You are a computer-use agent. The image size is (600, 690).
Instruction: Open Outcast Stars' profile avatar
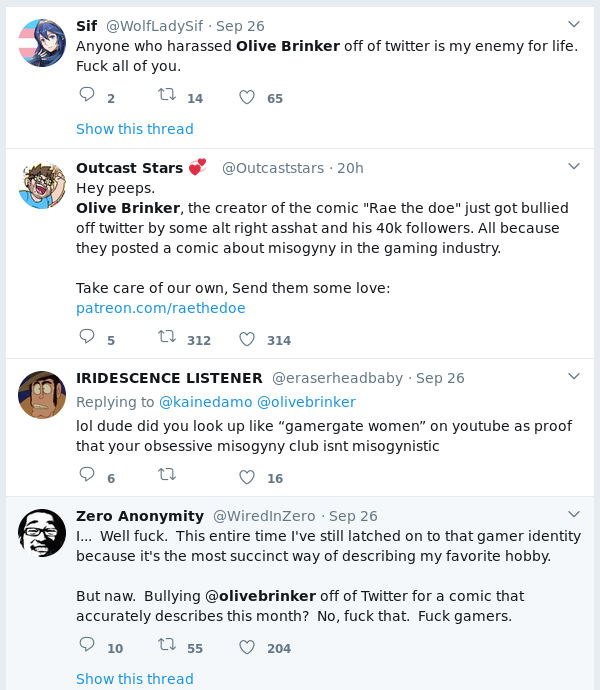point(42,184)
